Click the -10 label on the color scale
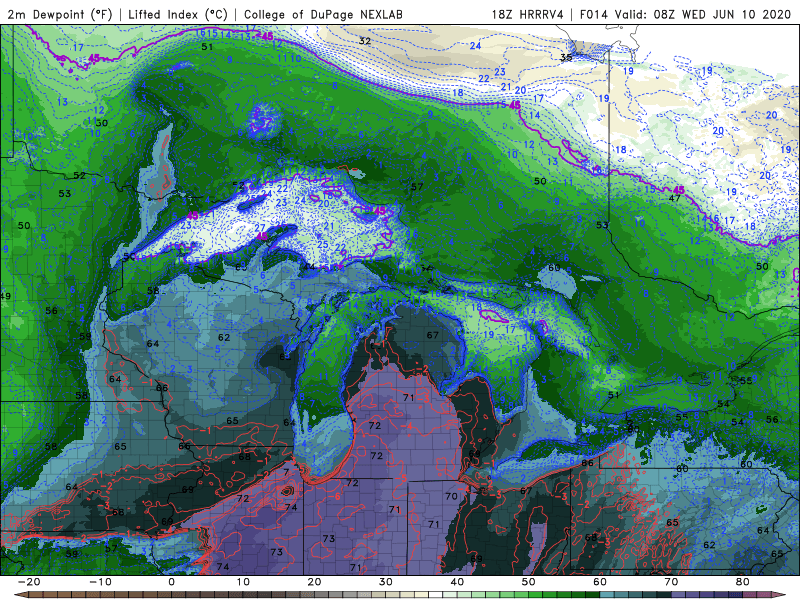 100,582
